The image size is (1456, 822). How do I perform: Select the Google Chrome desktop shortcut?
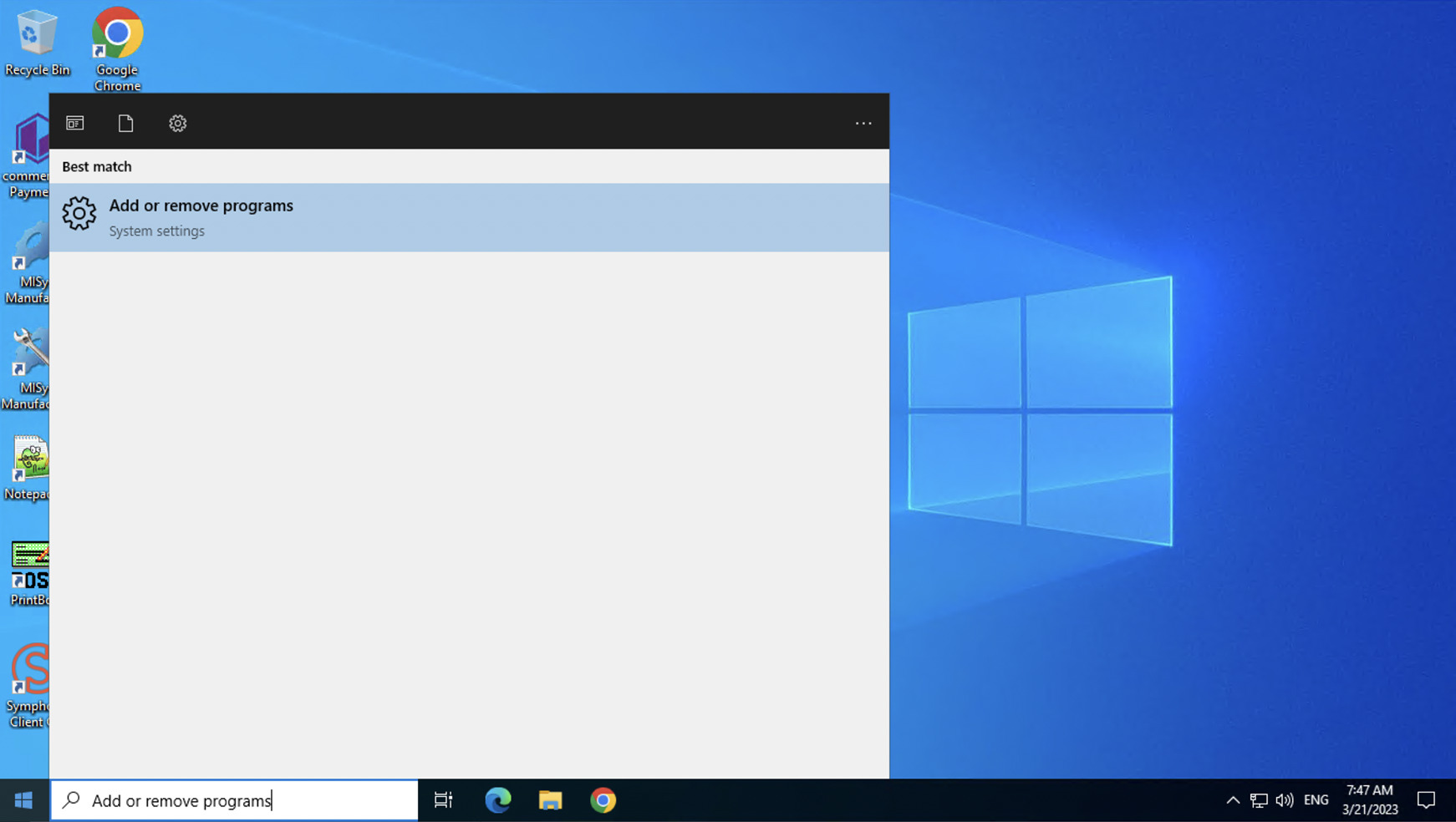tap(117, 46)
